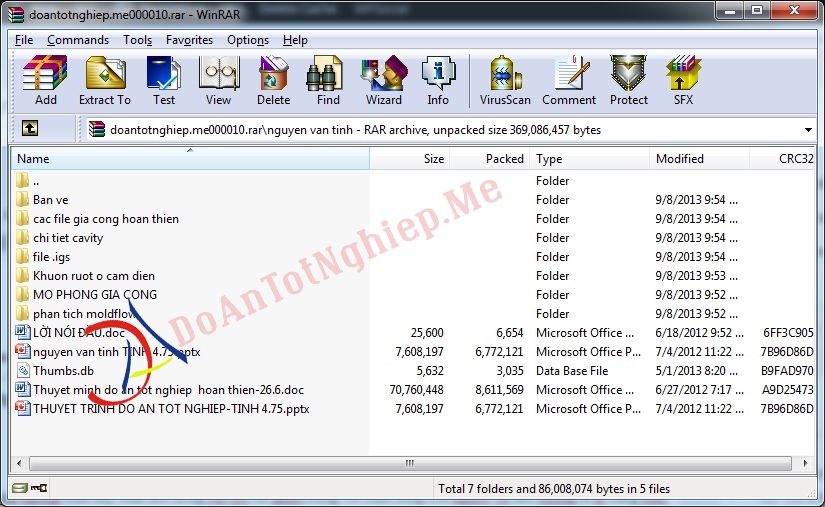Screen dimensions: 825x507
Task: Click the scroll left arrow
Action: click(19, 463)
